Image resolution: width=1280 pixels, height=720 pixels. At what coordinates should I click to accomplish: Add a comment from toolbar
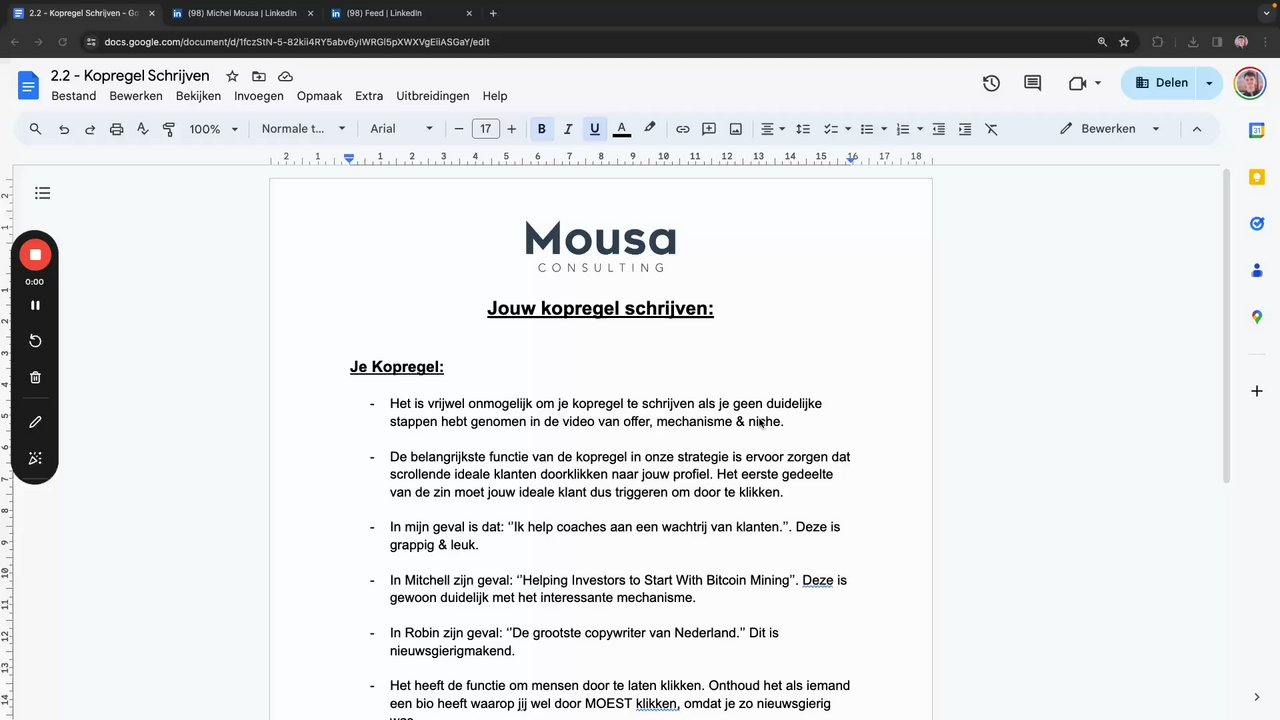[x=709, y=129]
